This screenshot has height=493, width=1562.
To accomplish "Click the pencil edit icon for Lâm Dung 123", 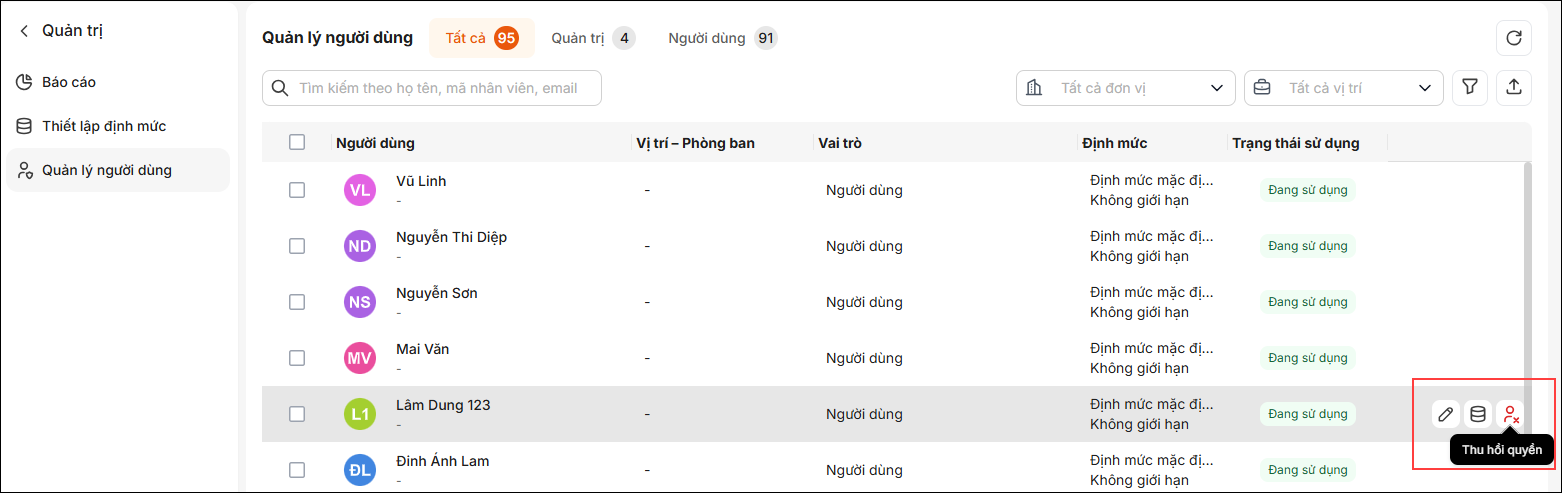I will pyautogui.click(x=1445, y=414).
